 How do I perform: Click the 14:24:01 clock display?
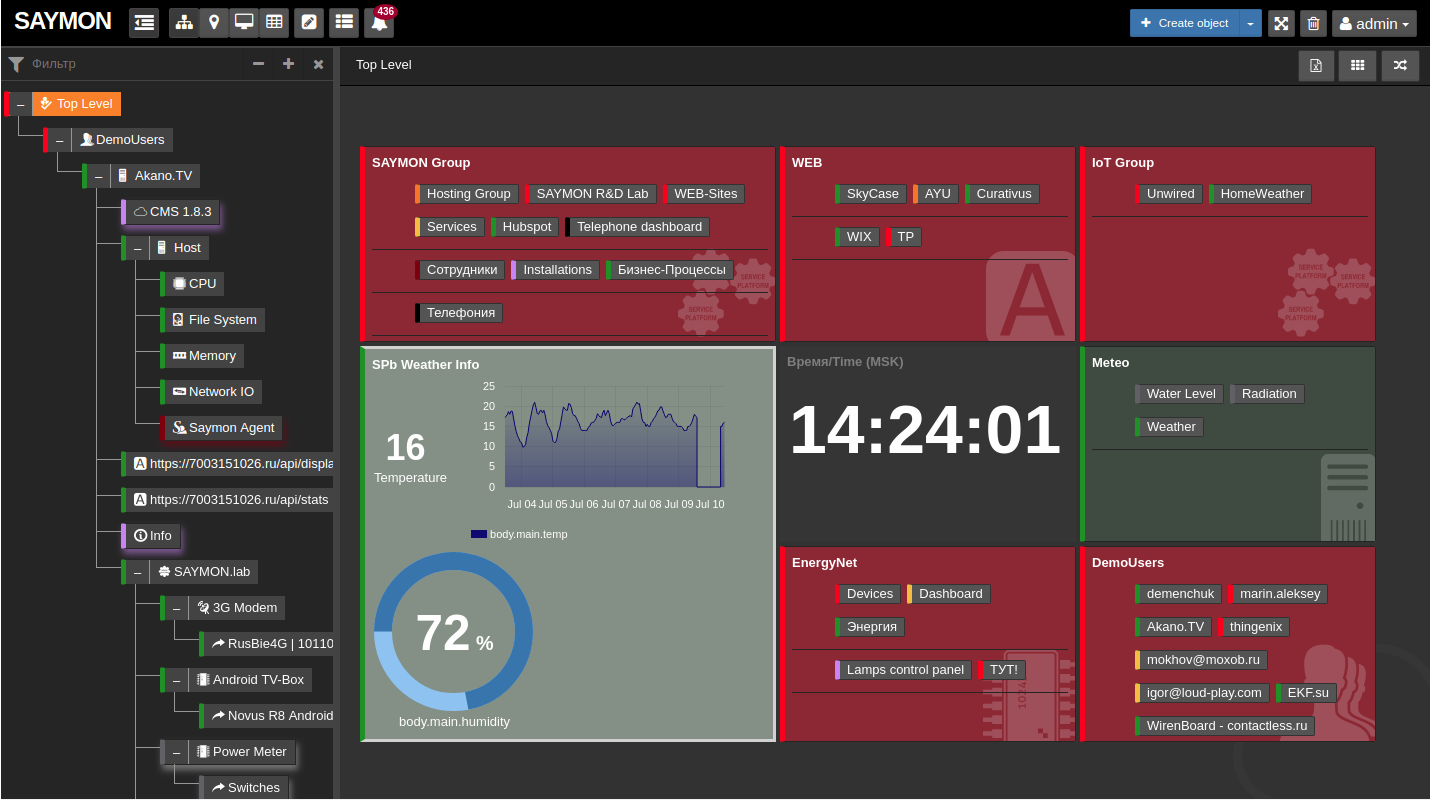click(925, 430)
